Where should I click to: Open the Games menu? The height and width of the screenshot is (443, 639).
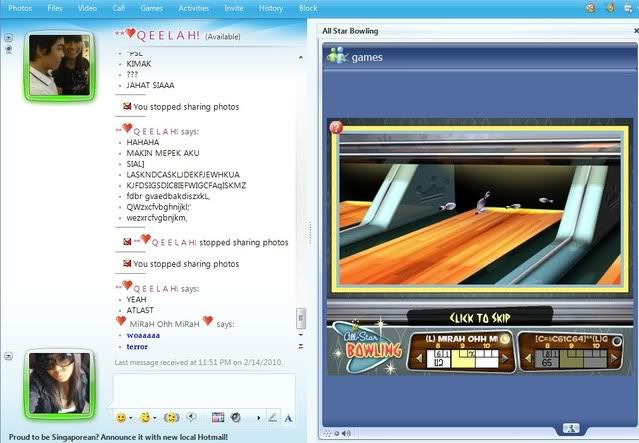pos(152,8)
